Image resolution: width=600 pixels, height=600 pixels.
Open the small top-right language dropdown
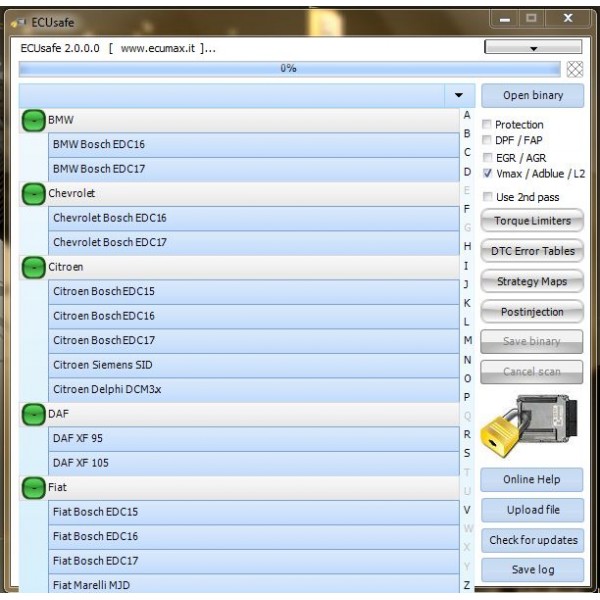click(533, 47)
